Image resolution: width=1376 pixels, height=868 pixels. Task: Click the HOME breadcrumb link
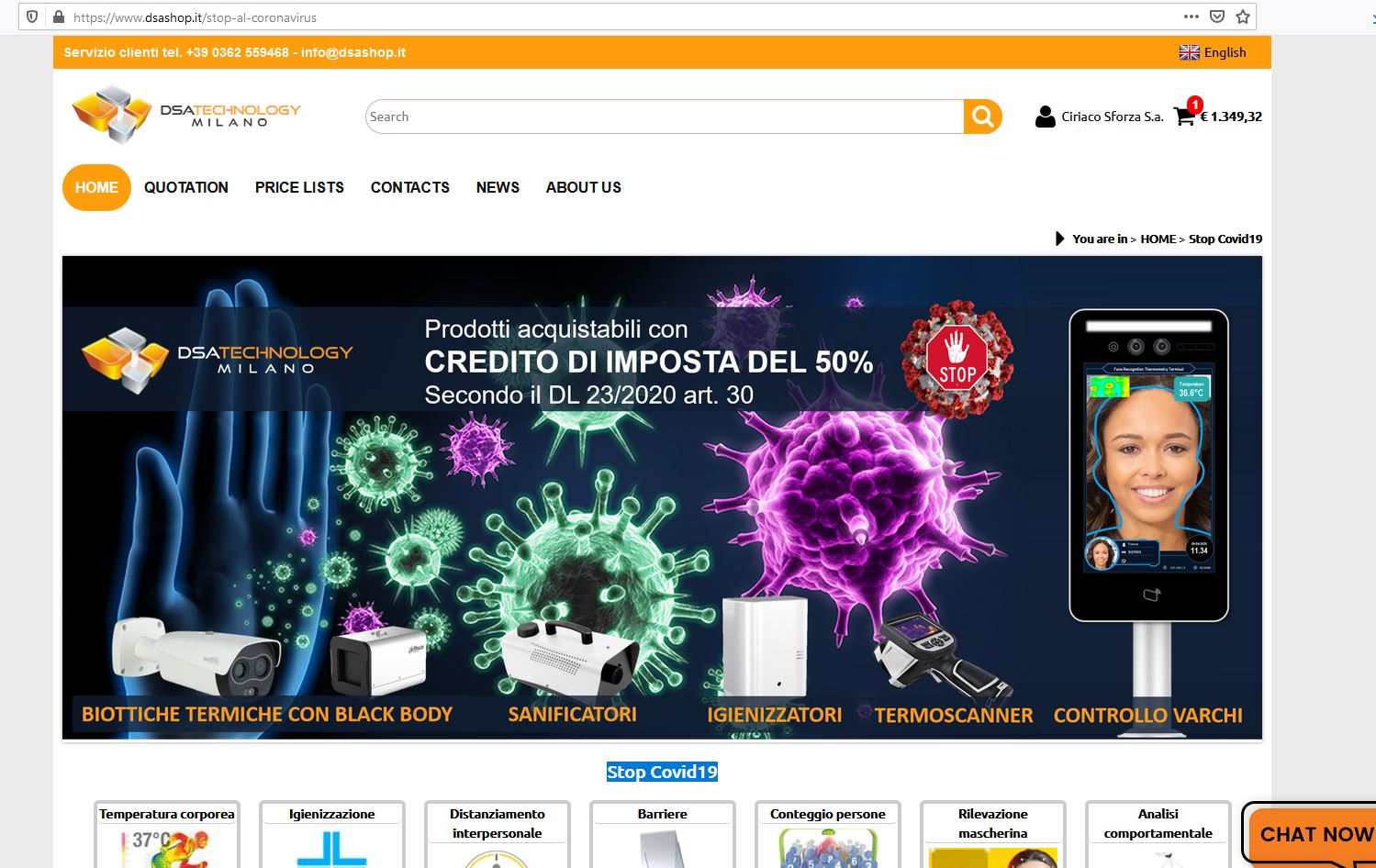[1158, 239]
